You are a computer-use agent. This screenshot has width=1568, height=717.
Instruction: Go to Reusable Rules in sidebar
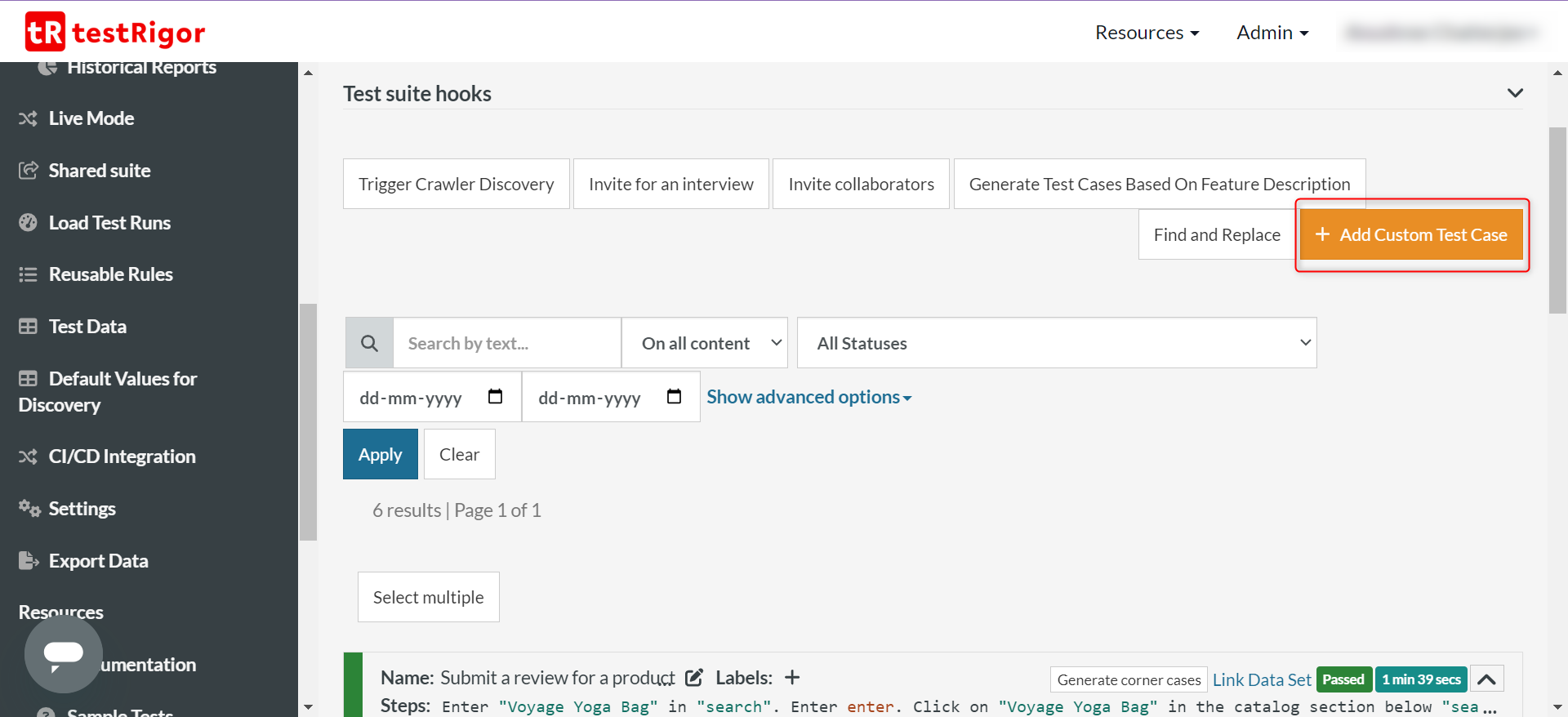click(110, 274)
